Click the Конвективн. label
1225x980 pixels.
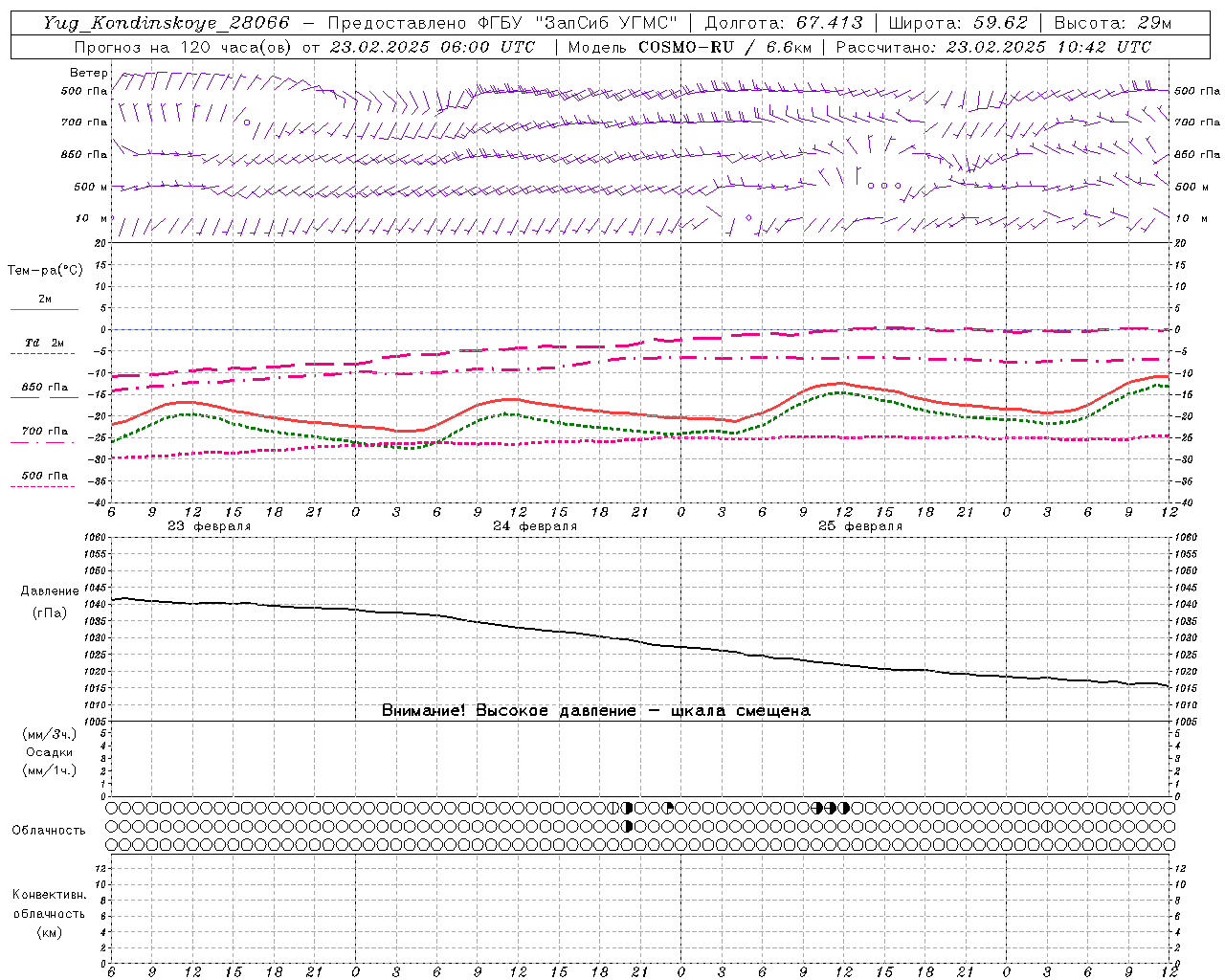(x=49, y=895)
